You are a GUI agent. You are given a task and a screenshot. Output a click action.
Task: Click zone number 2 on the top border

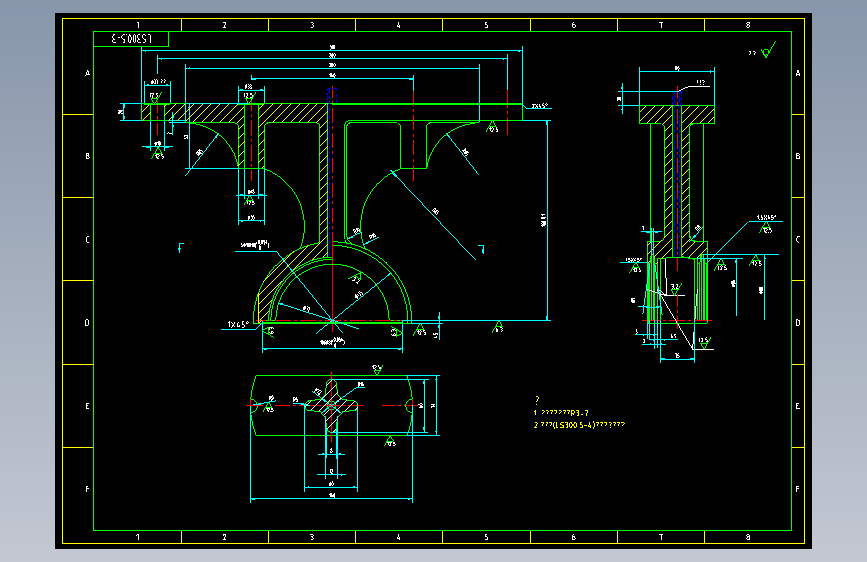click(224, 25)
